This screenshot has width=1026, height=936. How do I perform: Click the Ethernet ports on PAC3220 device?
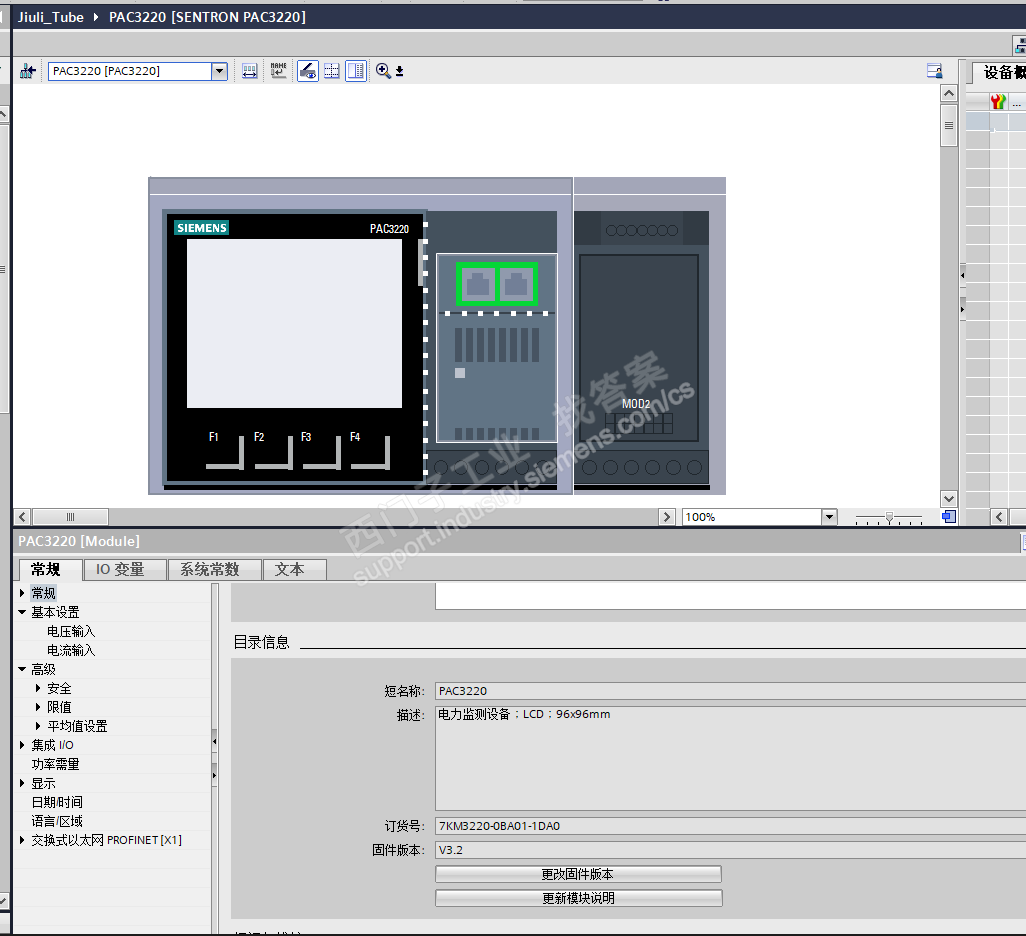497,285
